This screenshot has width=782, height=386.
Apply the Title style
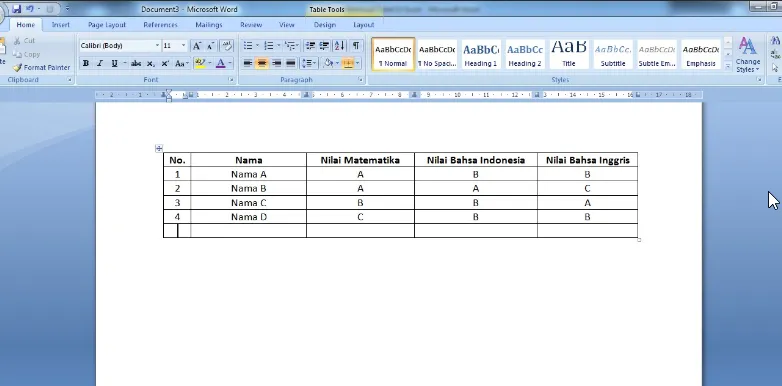coord(569,54)
